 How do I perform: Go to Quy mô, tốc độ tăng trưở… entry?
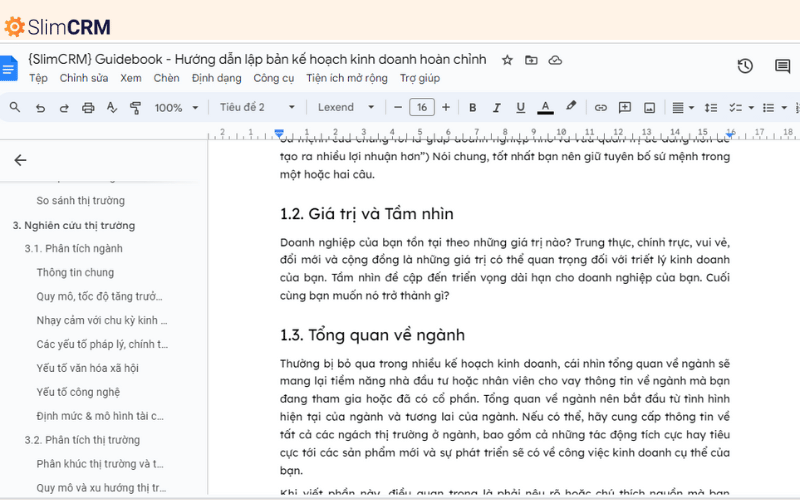[99, 296]
